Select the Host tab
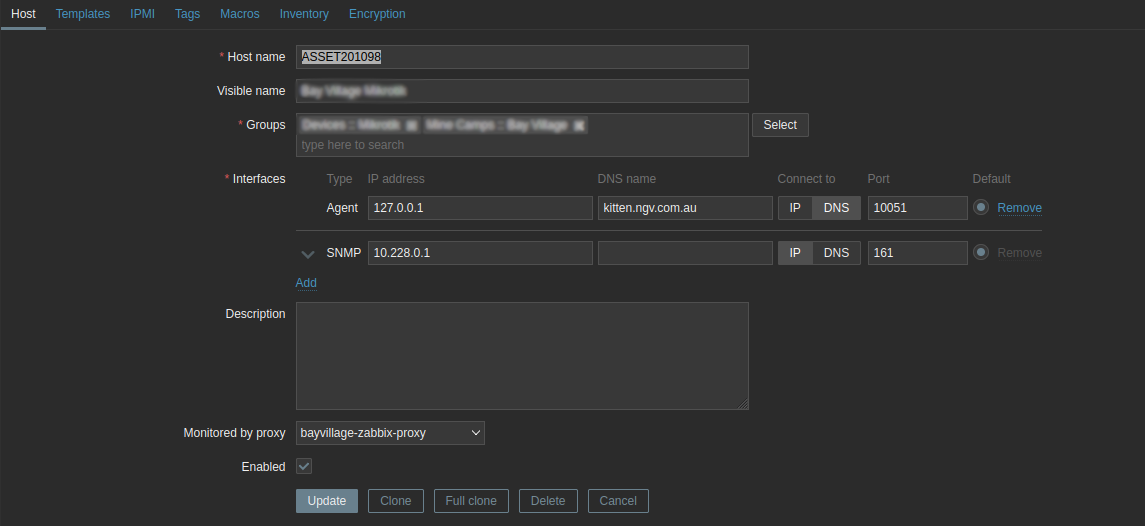Viewport: 1145px width, 526px height. (x=23, y=14)
